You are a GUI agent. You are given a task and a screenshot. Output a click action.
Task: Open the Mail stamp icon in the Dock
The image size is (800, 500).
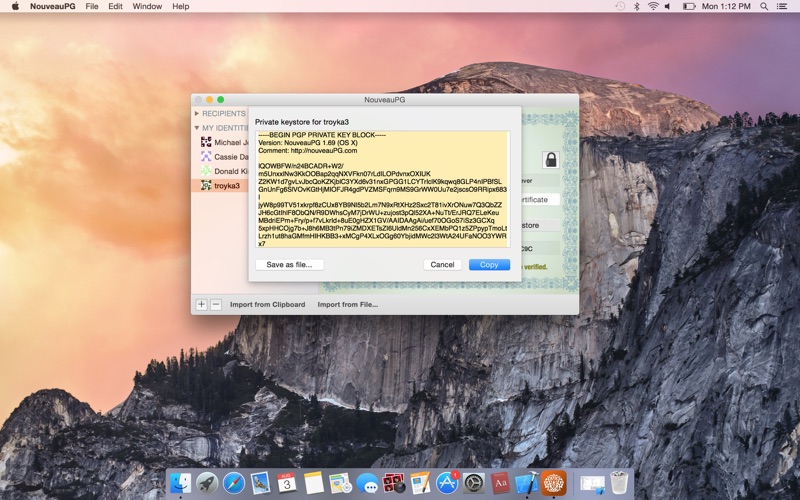(x=260, y=483)
